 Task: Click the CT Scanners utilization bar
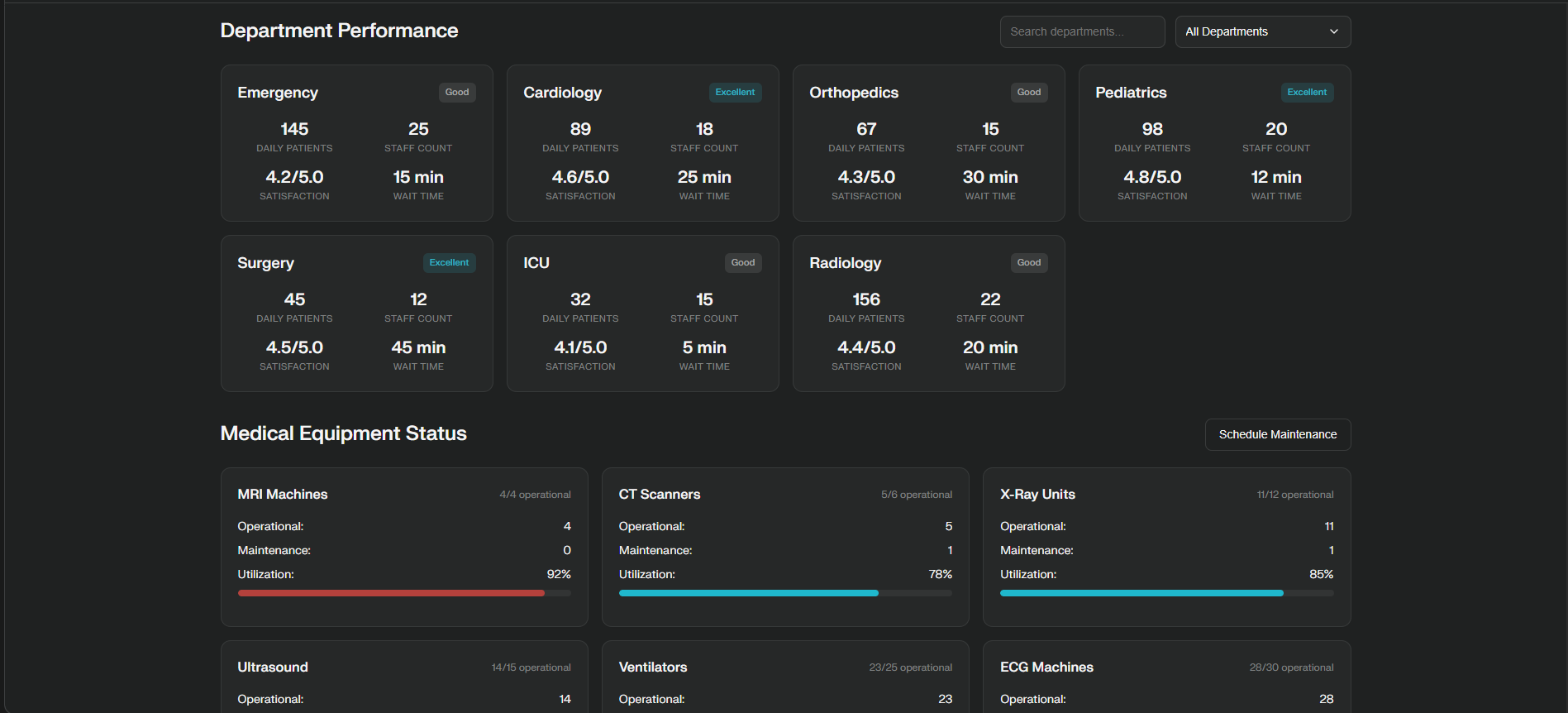tap(785, 593)
